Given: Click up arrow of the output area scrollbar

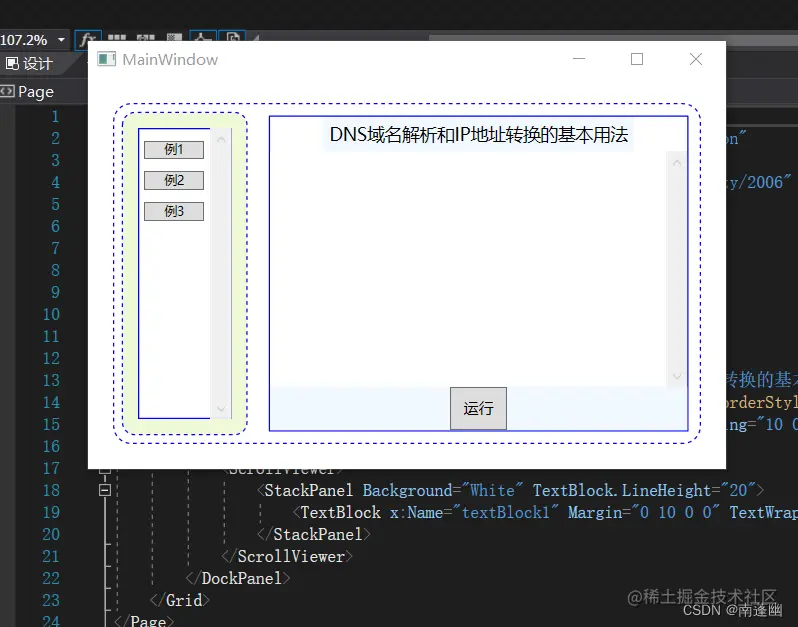Looking at the screenshot, I should [677, 163].
